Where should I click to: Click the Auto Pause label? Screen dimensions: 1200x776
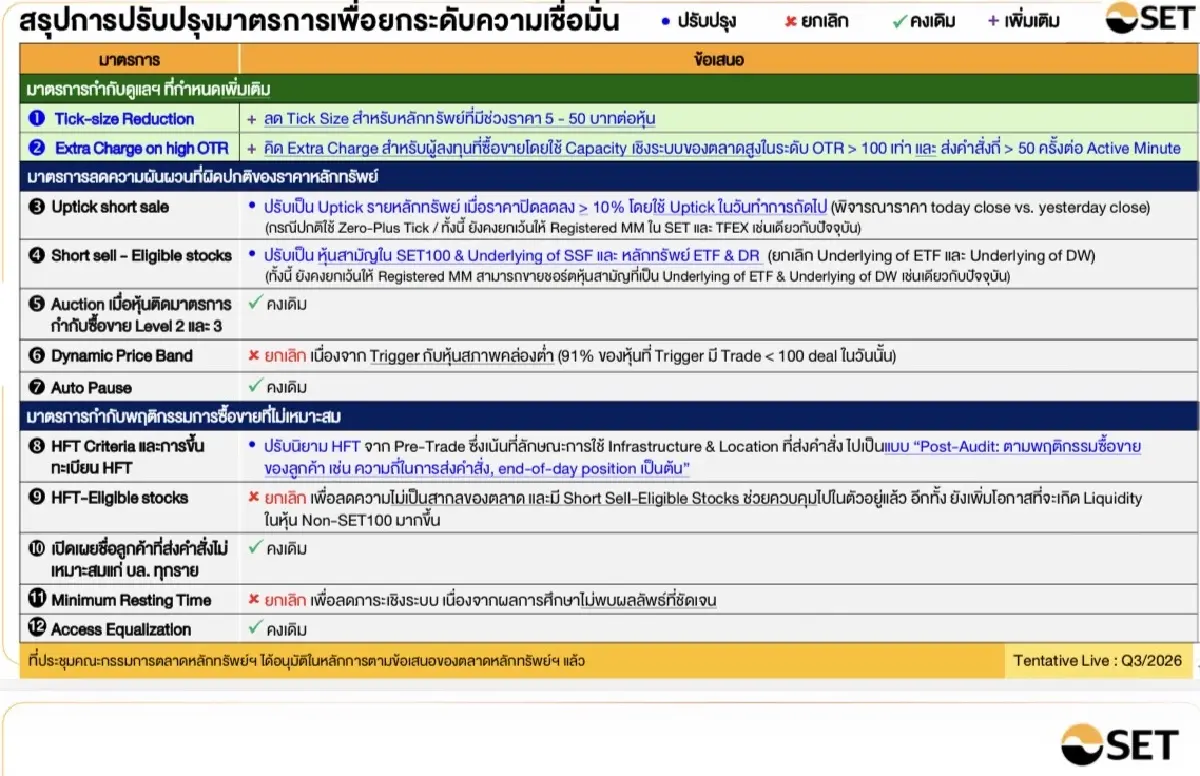92,387
